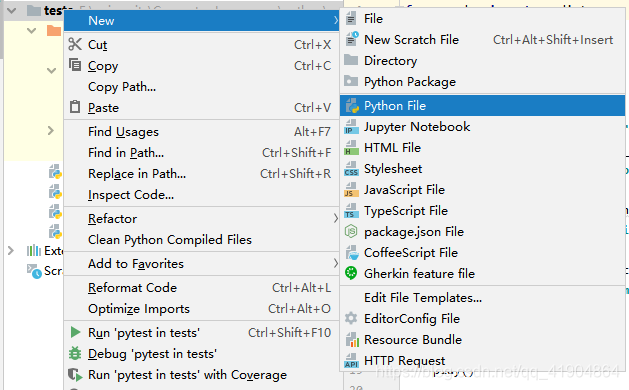
Task: Click the CoffeeScript File cup icon
Action: [x=352, y=253]
